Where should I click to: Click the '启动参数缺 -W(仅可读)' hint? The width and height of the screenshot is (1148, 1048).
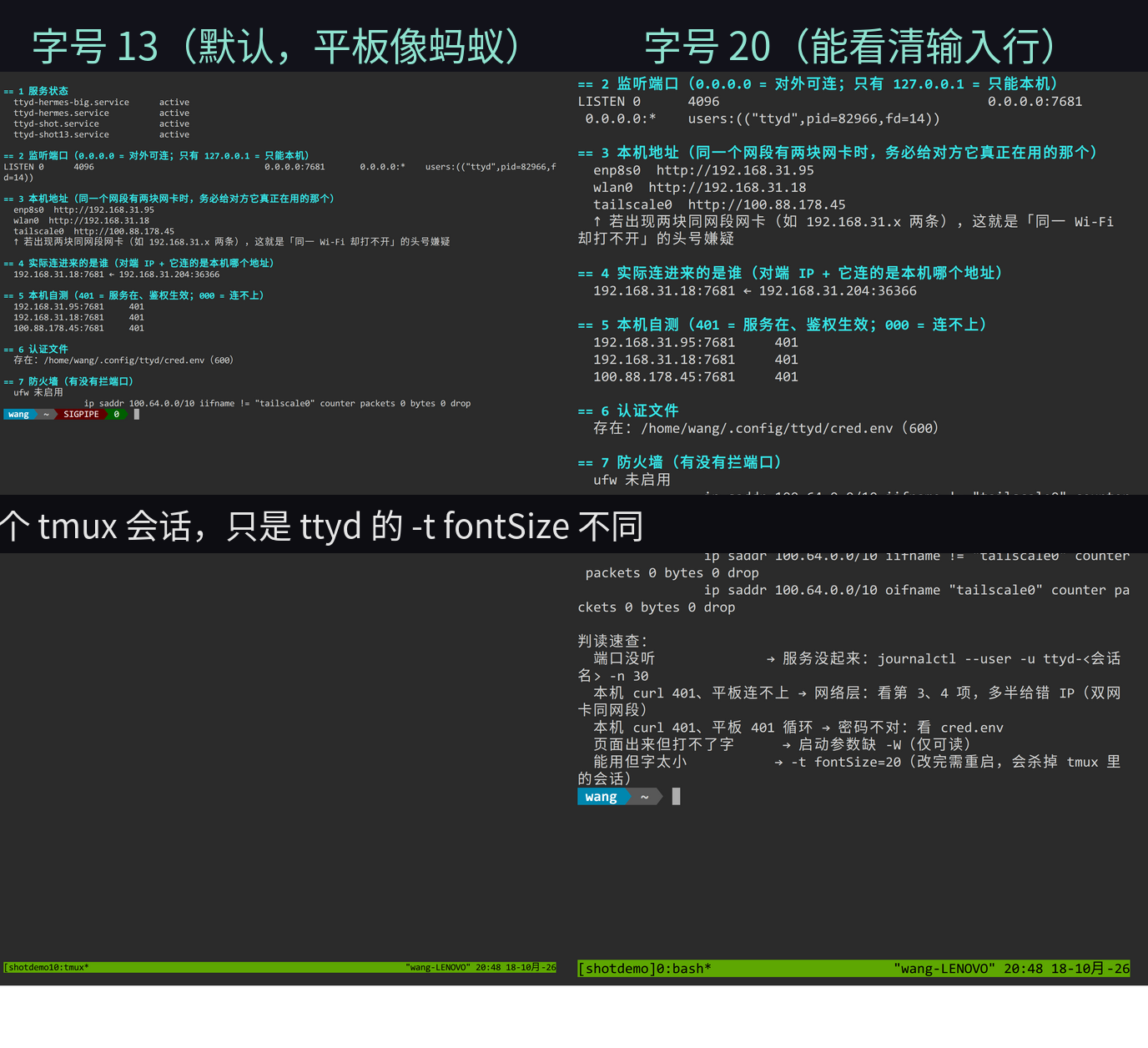pyautogui.click(x=884, y=744)
